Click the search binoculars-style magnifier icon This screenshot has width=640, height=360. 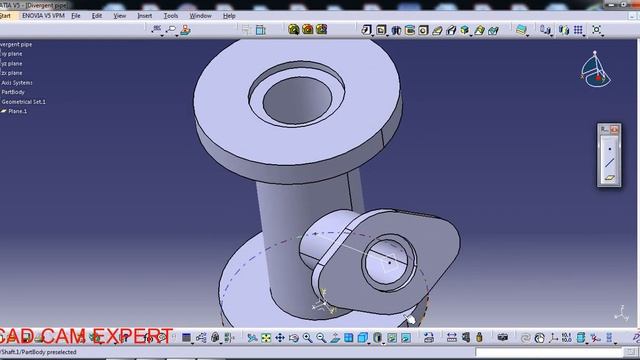pos(171,29)
